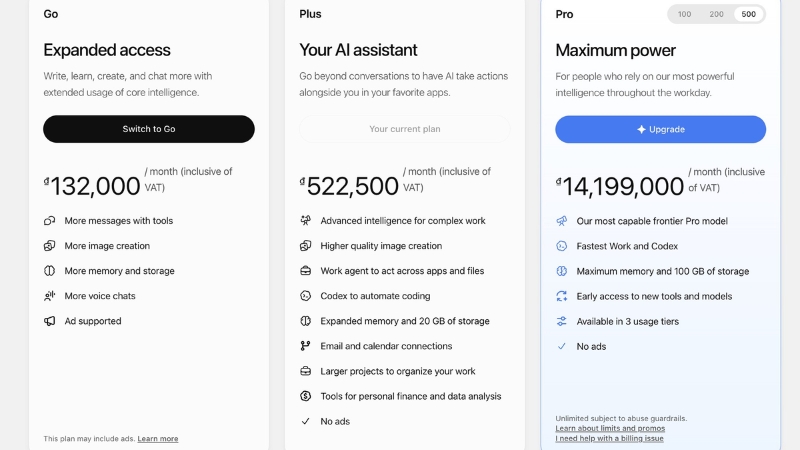Click the telescope icon beside frontier Pro model
This screenshot has width=800, height=450.
point(561,221)
